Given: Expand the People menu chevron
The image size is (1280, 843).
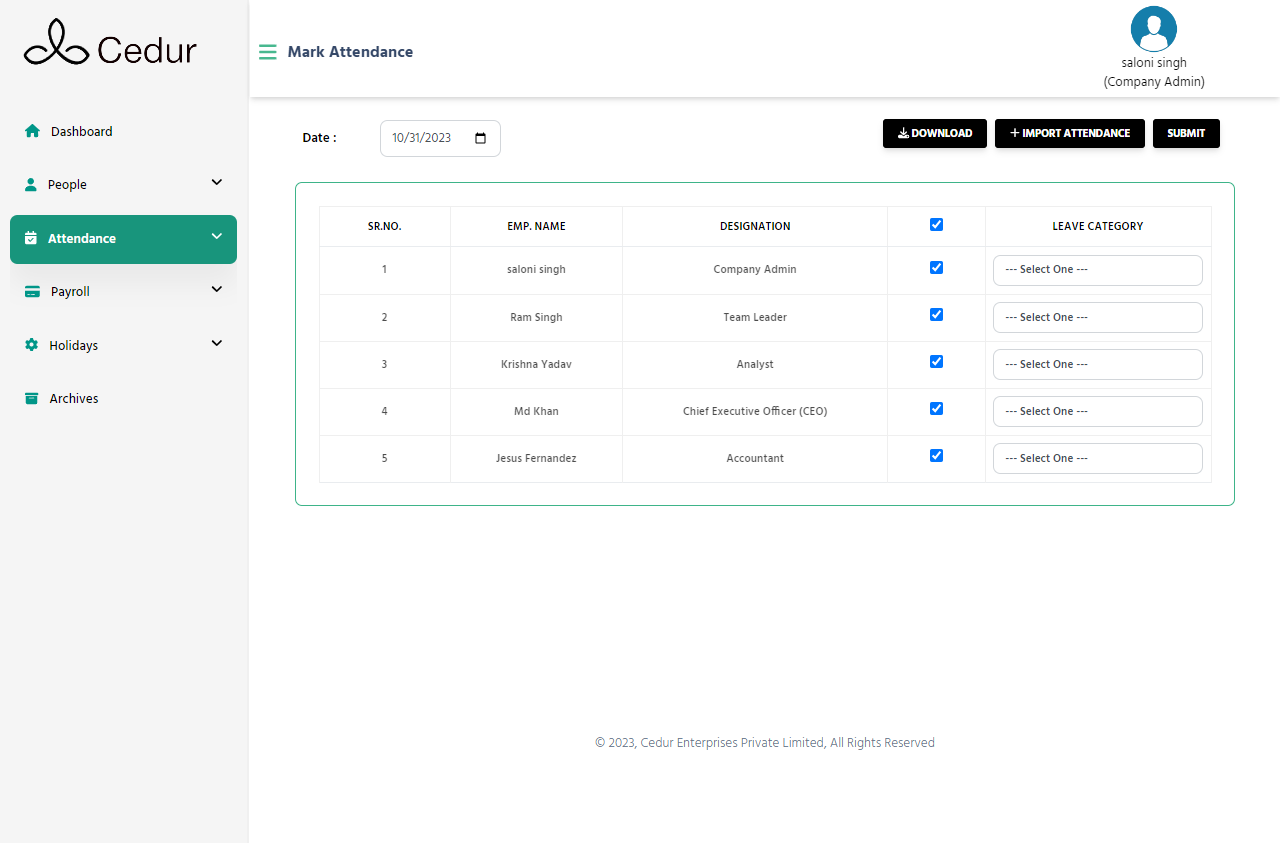Looking at the screenshot, I should [x=217, y=183].
